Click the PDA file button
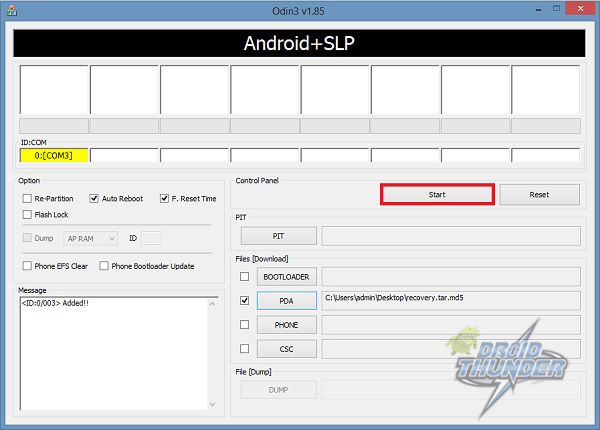This screenshot has width=600, height=430. [x=286, y=301]
